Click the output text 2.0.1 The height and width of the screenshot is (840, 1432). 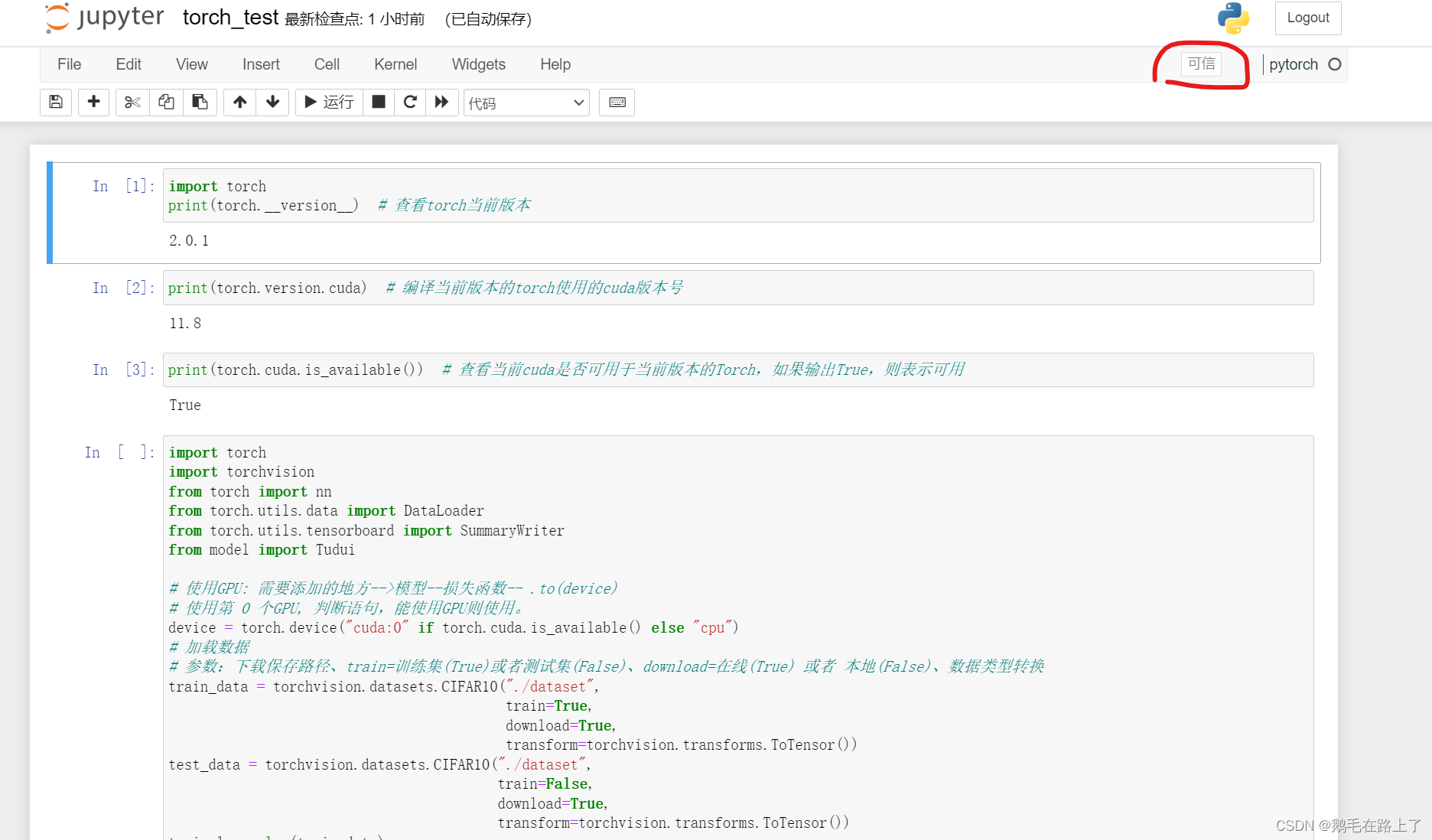[x=189, y=241]
